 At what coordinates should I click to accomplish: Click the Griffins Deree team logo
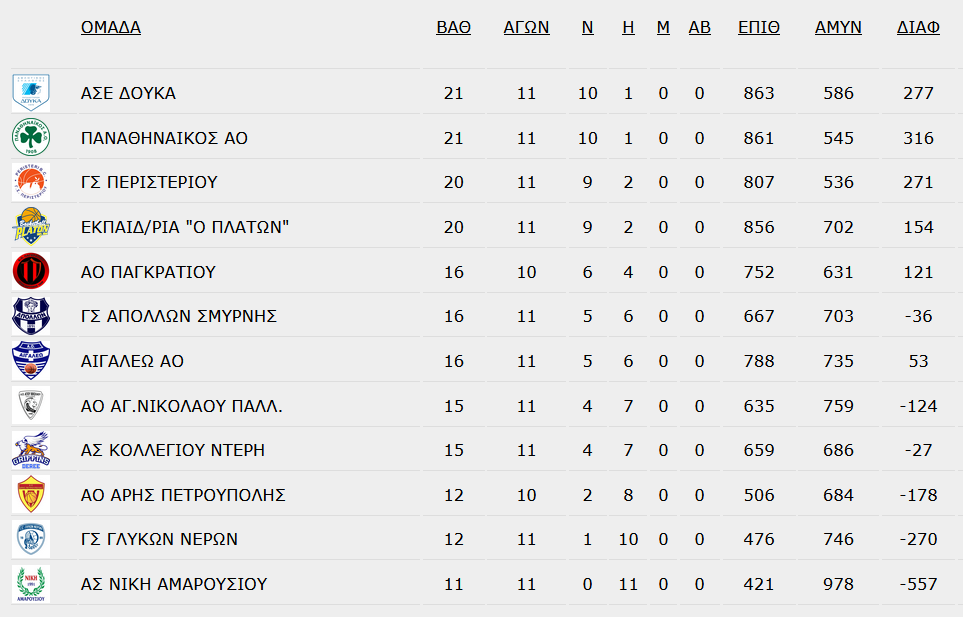[x=31, y=450]
